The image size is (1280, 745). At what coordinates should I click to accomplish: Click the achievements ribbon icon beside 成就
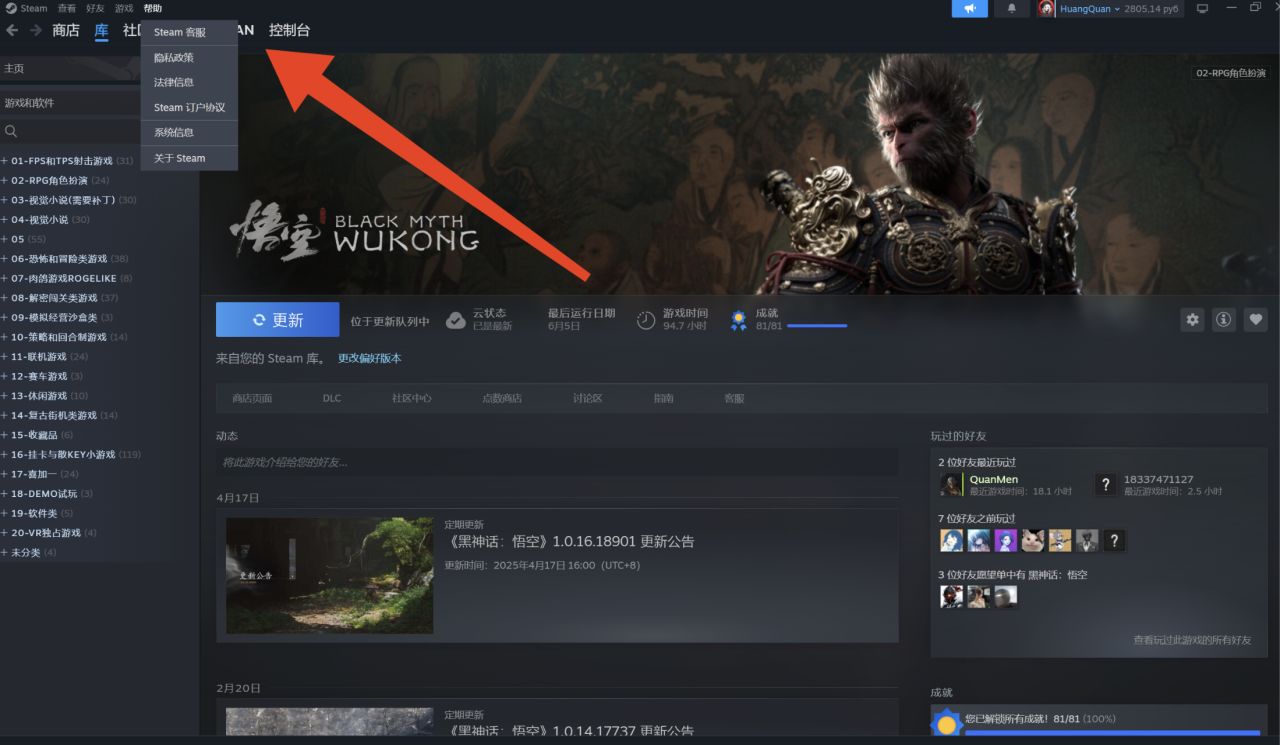point(738,320)
